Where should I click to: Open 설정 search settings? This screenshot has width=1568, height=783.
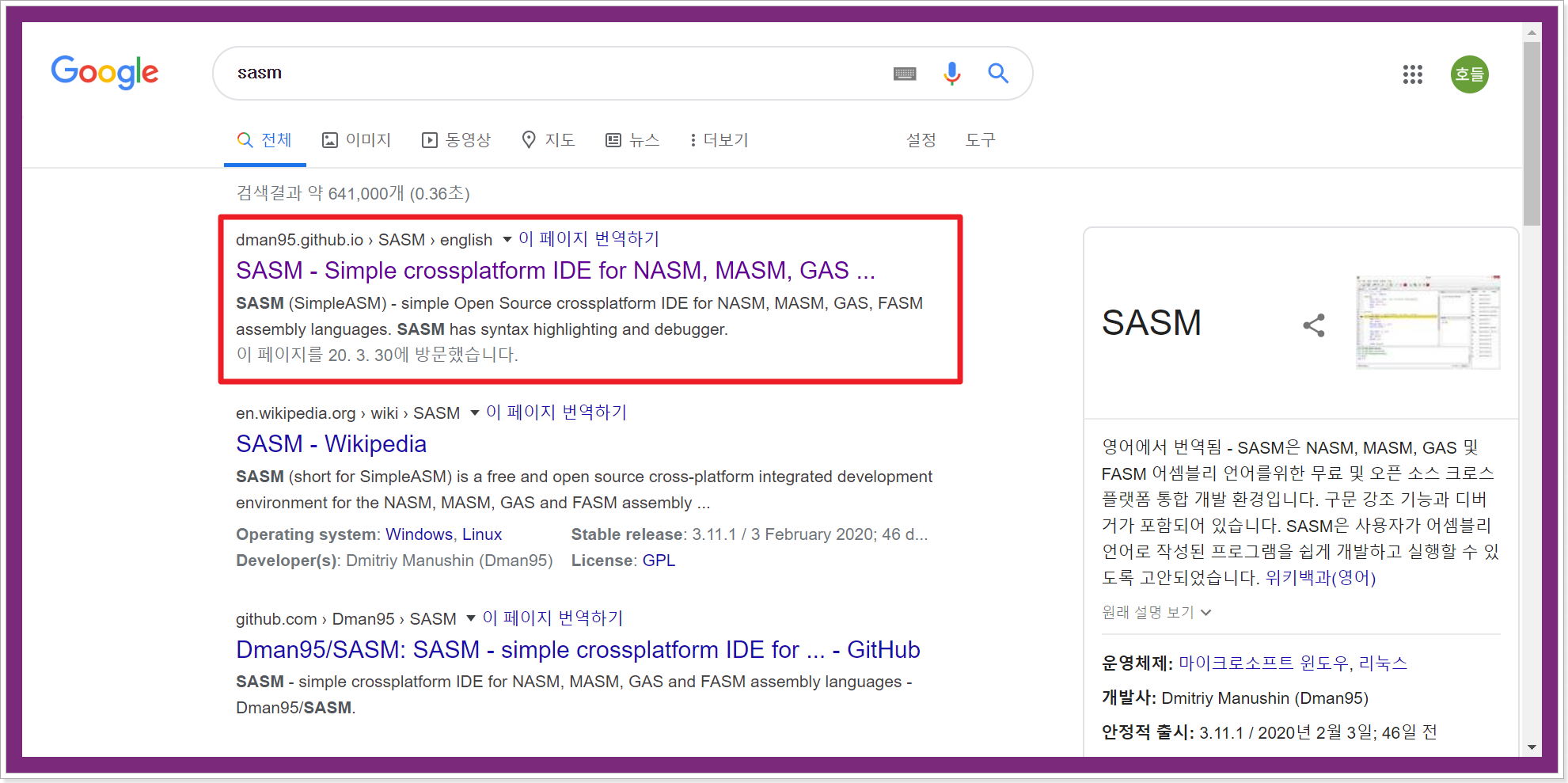click(x=921, y=140)
